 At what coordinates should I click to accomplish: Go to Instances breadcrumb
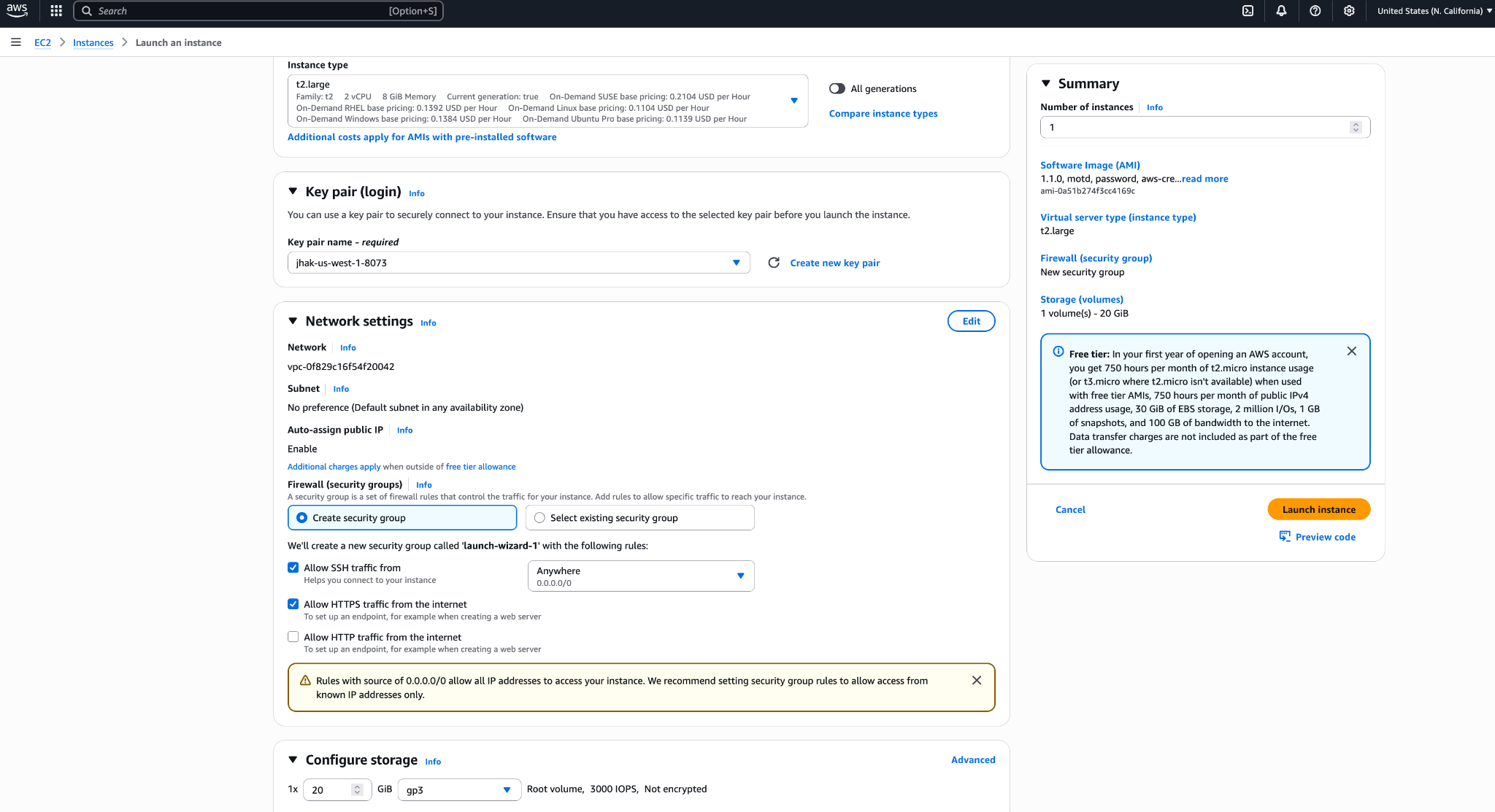click(93, 42)
